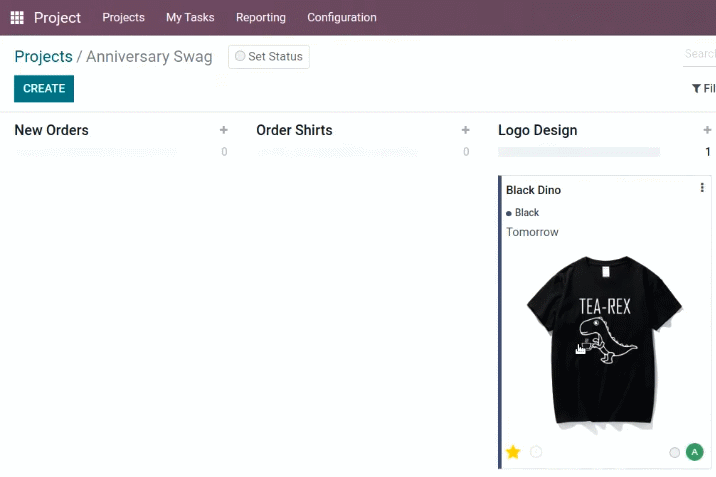The image size is (716, 477).
Task: Click the New Orders column header
Action: pyautogui.click(x=52, y=130)
